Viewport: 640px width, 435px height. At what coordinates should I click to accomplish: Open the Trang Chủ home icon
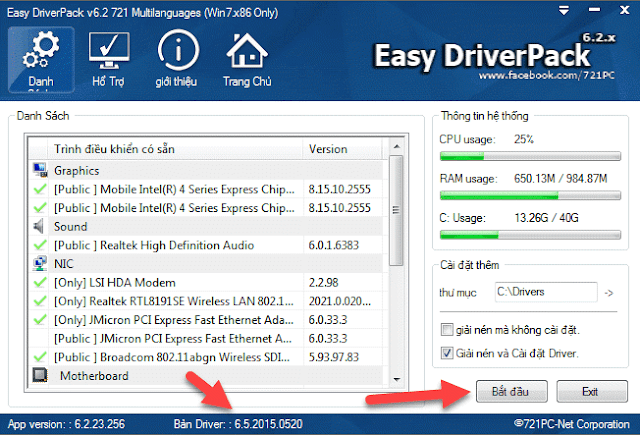[247, 60]
